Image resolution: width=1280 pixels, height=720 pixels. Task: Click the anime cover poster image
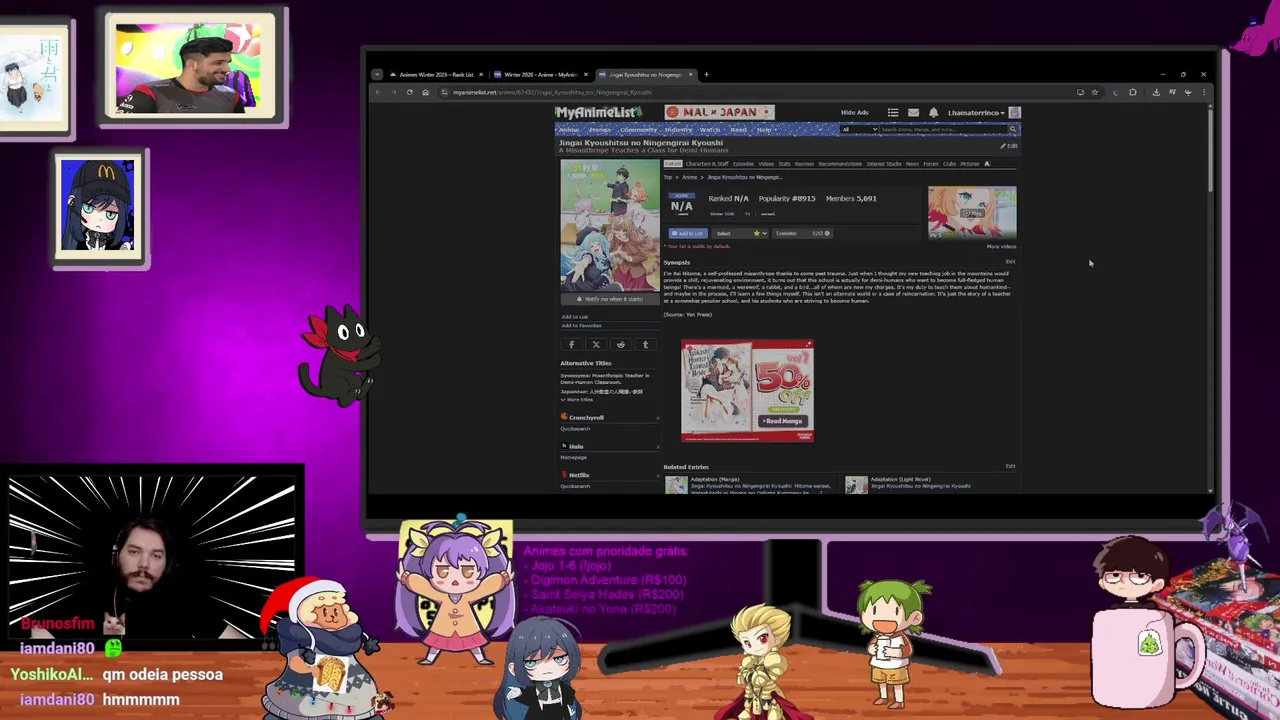tap(609, 225)
